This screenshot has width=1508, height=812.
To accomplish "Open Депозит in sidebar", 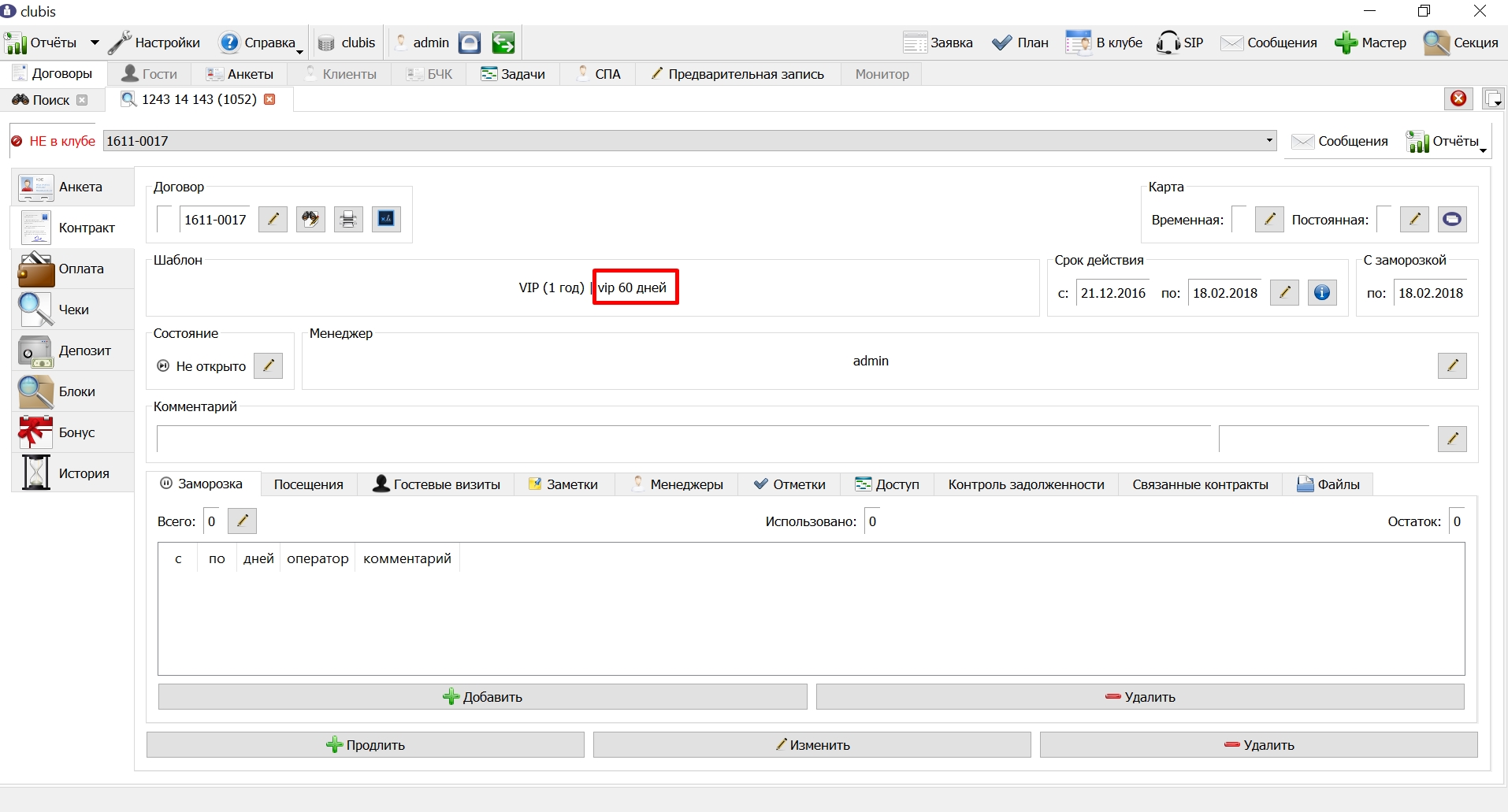I will pos(72,350).
